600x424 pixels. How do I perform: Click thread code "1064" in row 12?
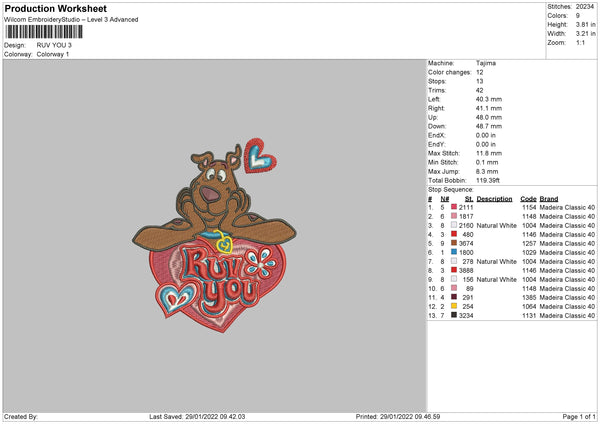[529, 307]
